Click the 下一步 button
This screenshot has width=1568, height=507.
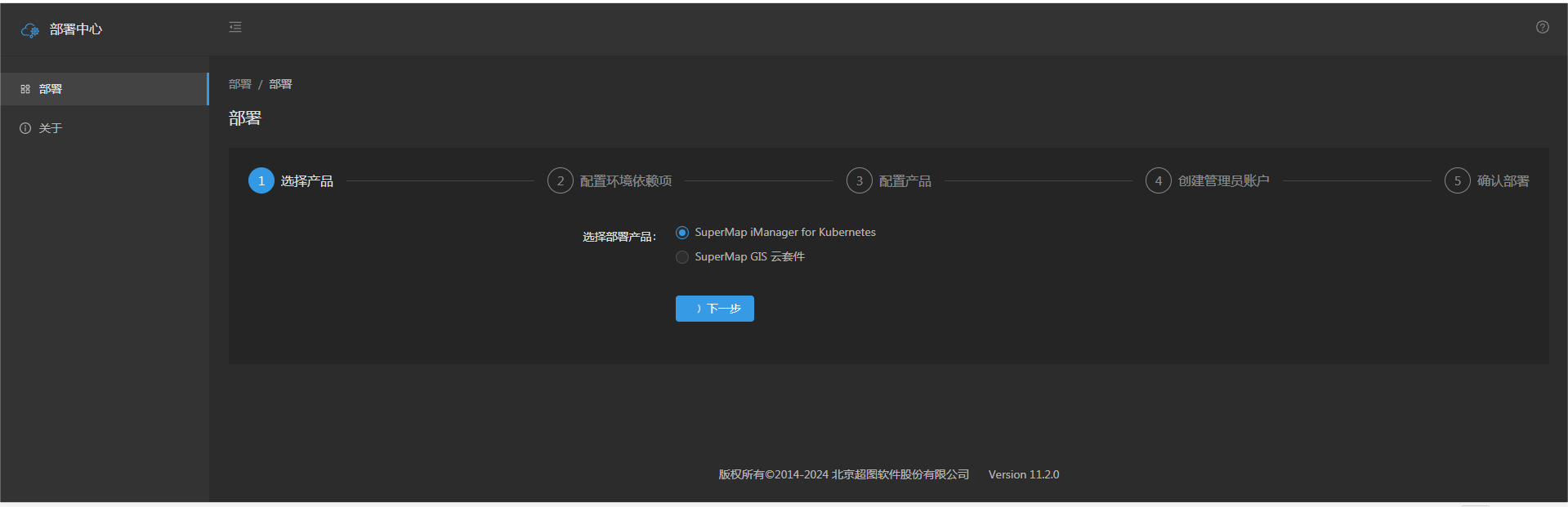point(715,309)
